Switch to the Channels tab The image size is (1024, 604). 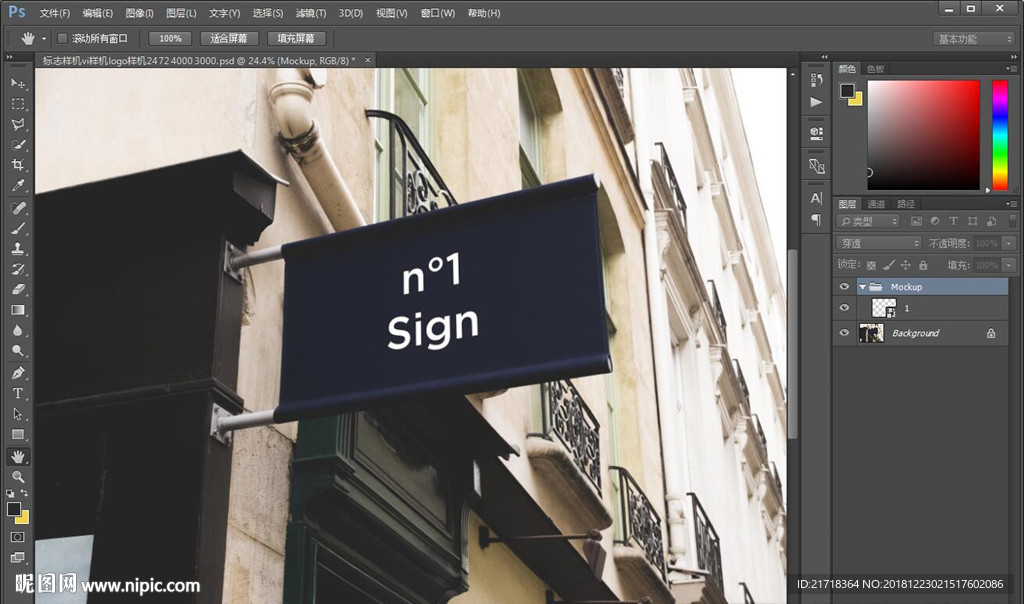876,204
